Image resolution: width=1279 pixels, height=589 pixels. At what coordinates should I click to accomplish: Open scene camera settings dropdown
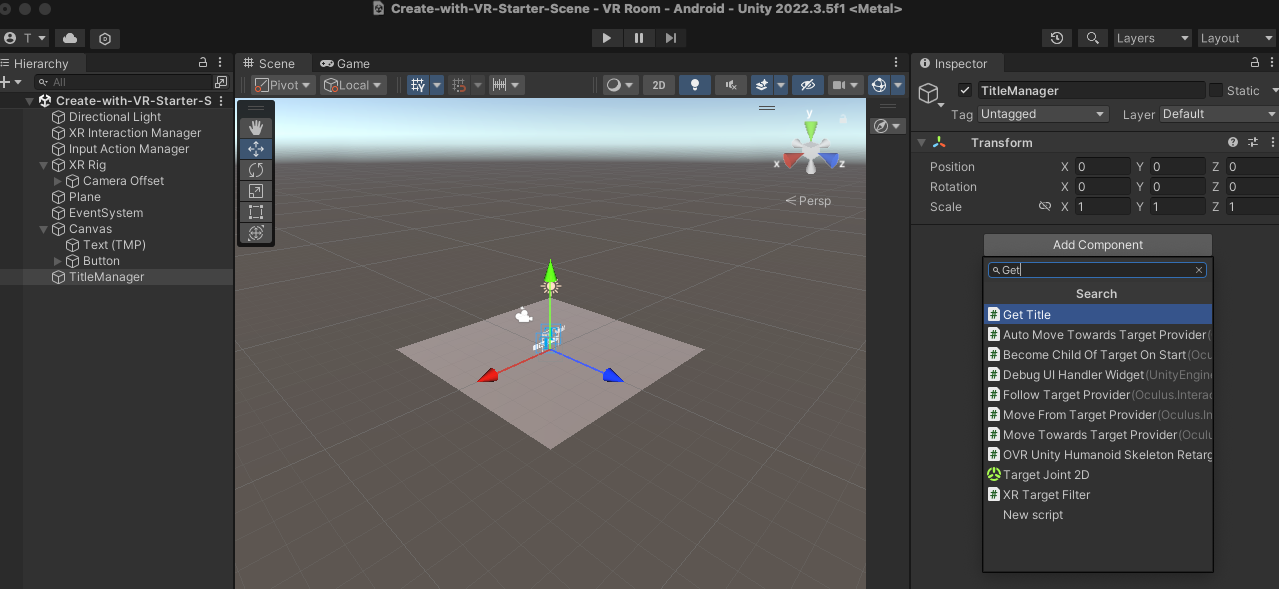pos(846,85)
